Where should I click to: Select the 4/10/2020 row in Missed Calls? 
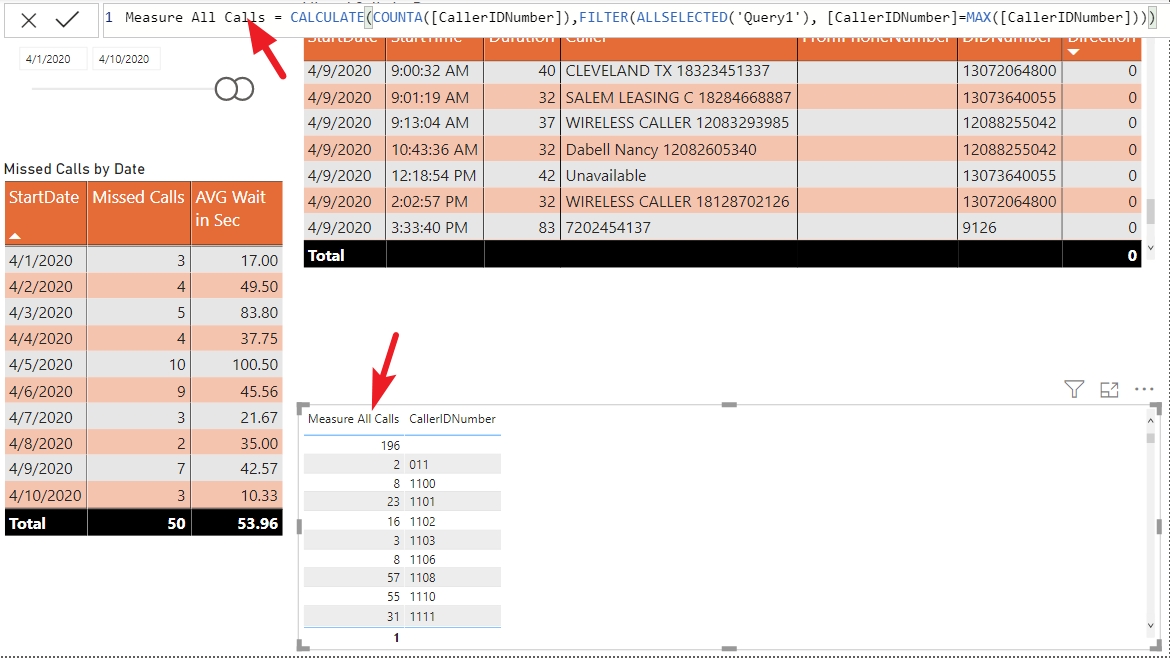[x=143, y=495]
